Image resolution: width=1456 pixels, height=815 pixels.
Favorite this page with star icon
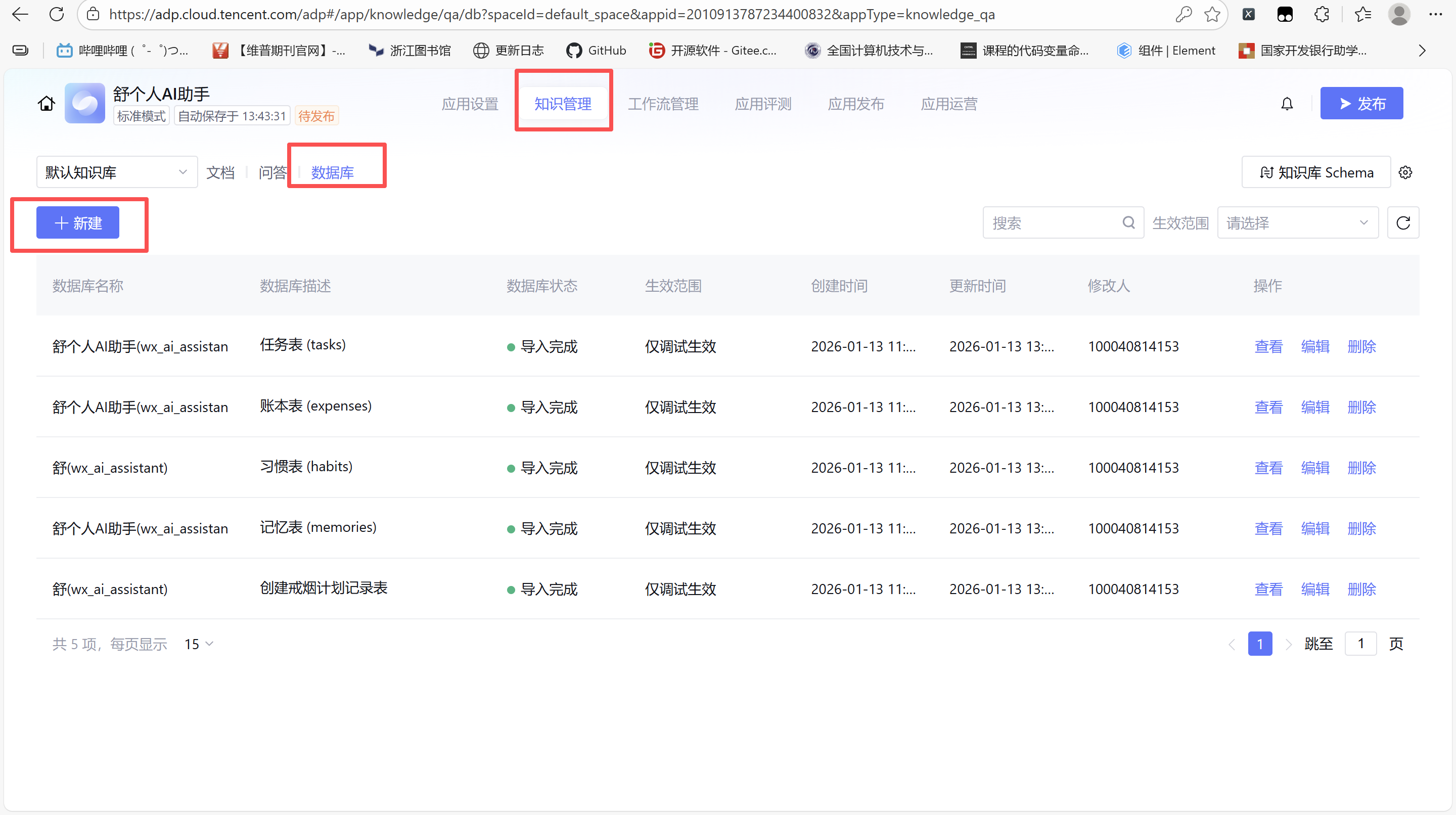pos(1212,14)
